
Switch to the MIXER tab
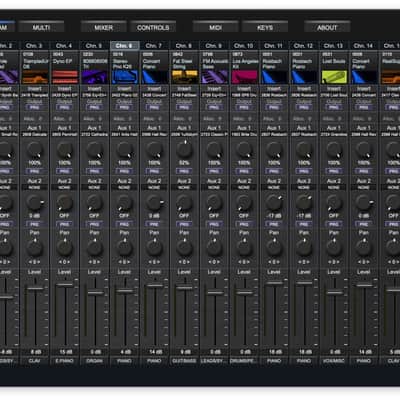pyautogui.click(x=104, y=27)
